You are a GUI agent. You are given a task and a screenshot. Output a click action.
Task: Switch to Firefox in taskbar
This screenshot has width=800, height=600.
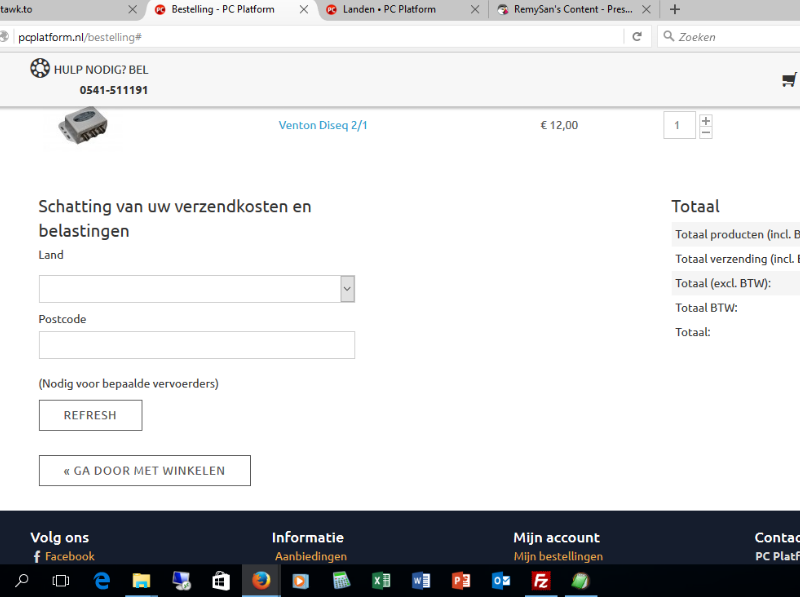(261, 581)
